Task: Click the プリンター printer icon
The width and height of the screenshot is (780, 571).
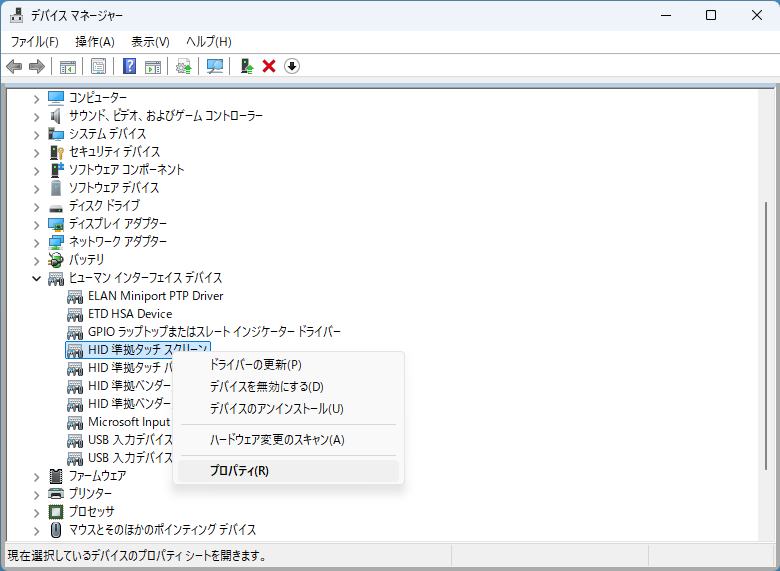Action: [56, 494]
